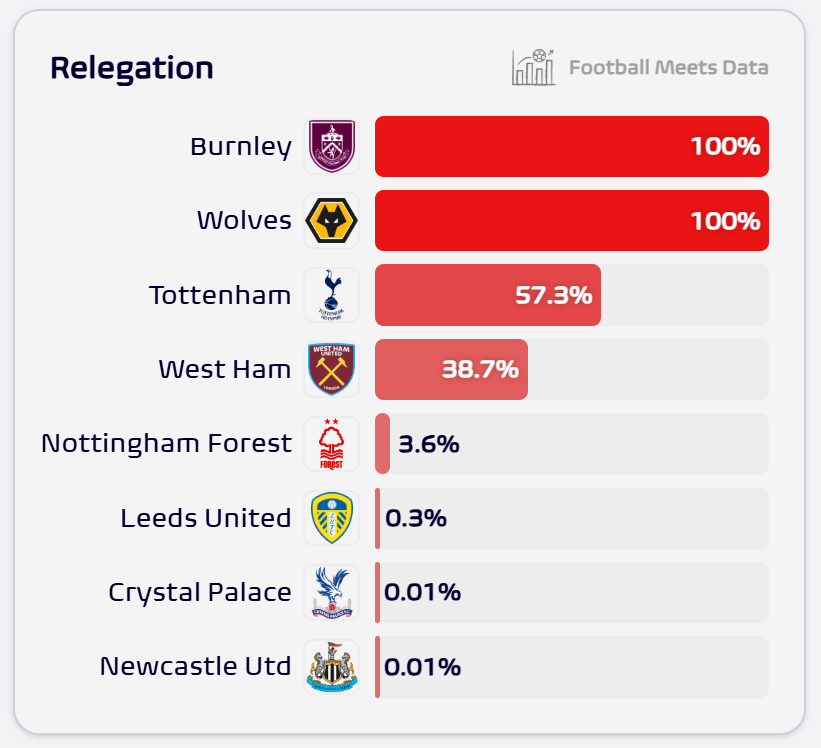This screenshot has width=821, height=748.
Task: Click the Newcastle Utd crest icon
Action: 331,666
